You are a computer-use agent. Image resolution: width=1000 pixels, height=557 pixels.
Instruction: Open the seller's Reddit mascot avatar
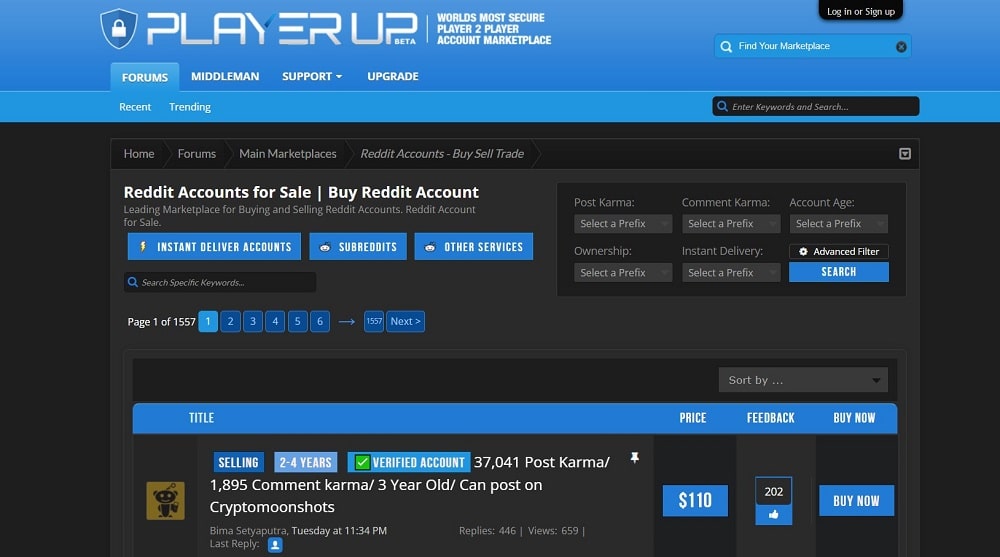pyautogui.click(x=165, y=501)
